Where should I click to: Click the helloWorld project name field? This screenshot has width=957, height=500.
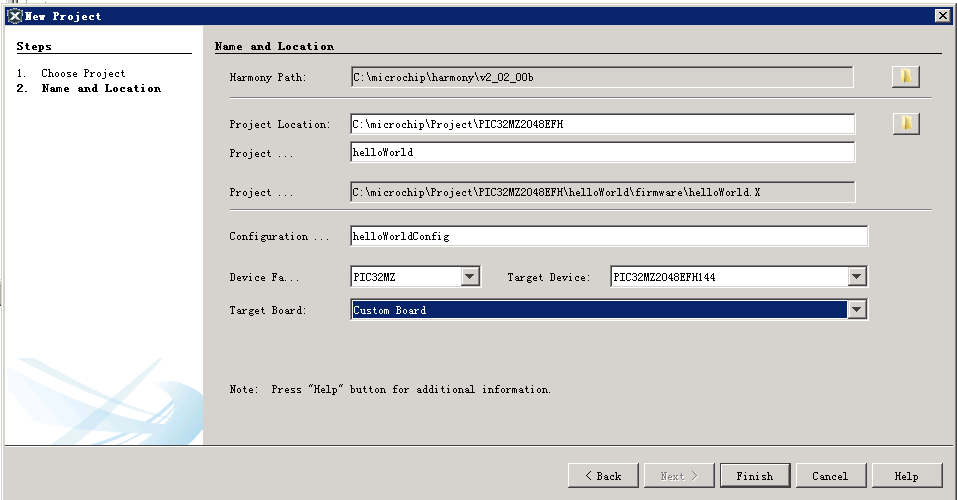(x=603, y=152)
